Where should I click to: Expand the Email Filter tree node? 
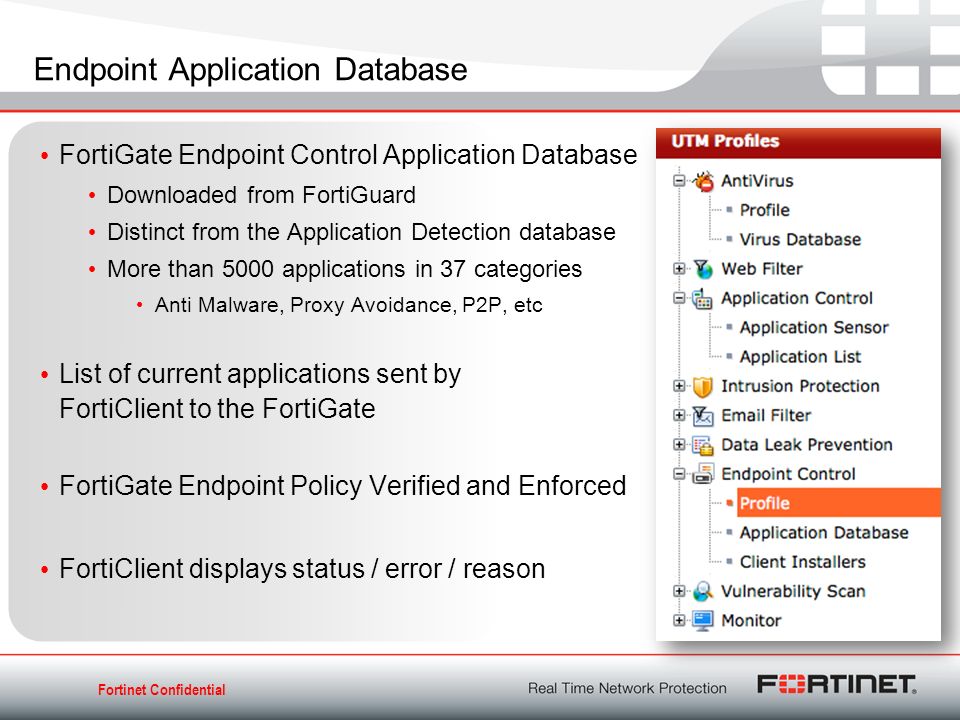[x=678, y=415]
